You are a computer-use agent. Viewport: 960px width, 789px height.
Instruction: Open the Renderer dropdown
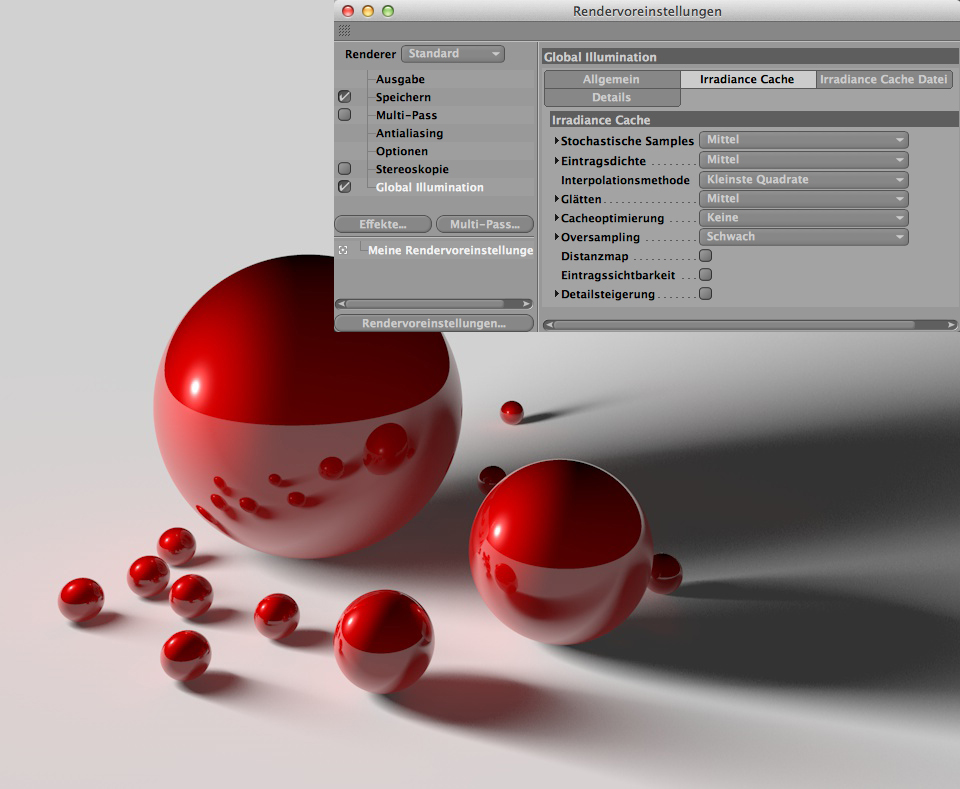452,54
